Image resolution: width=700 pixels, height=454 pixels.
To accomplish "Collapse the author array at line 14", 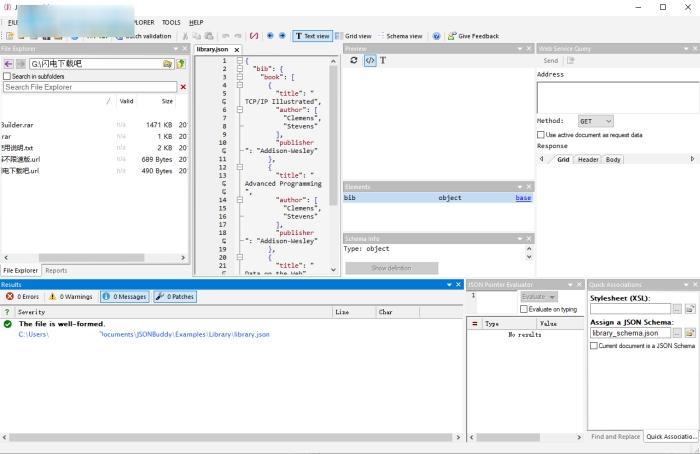I will tap(240, 200).
